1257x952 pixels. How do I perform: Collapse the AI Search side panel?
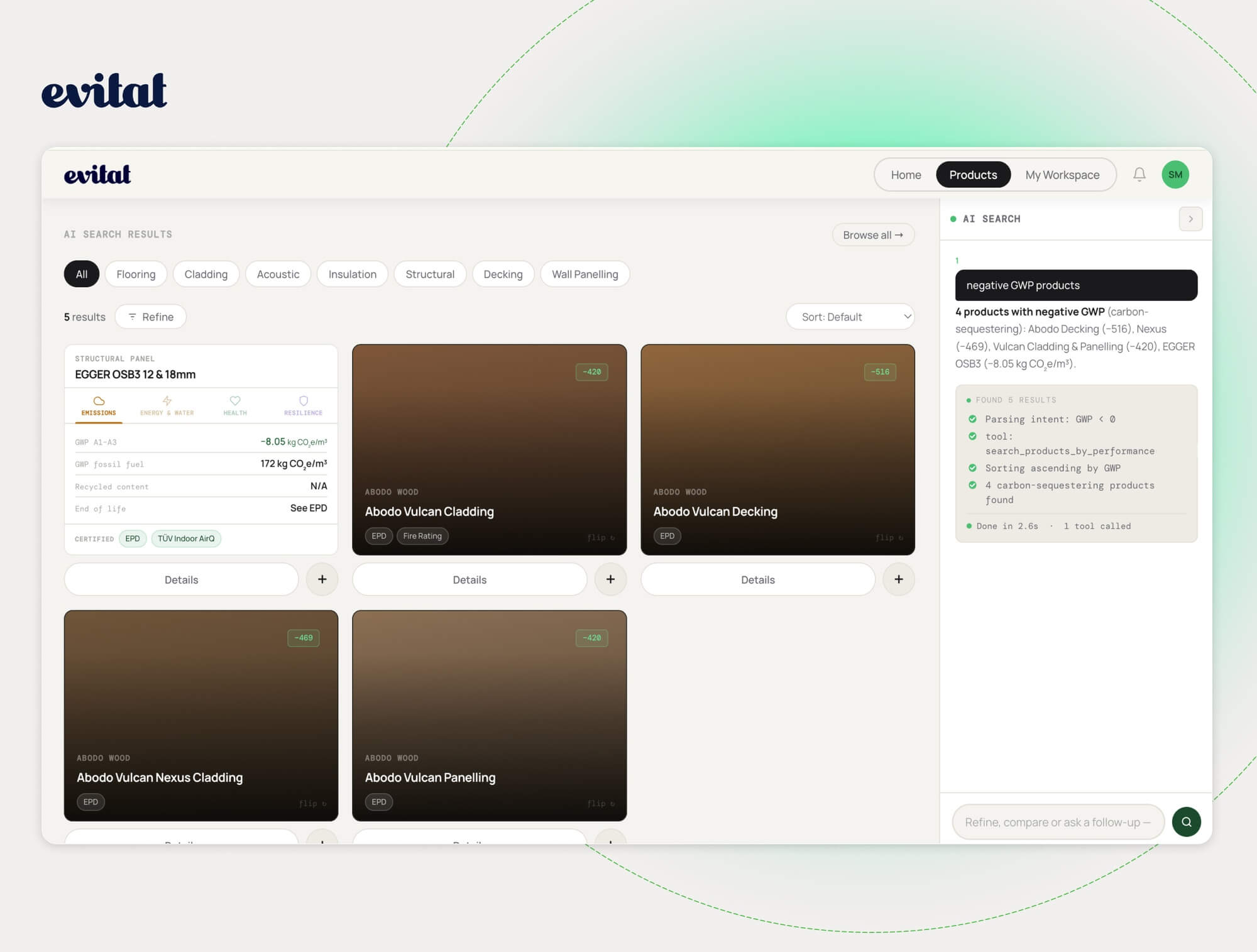pos(1190,219)
